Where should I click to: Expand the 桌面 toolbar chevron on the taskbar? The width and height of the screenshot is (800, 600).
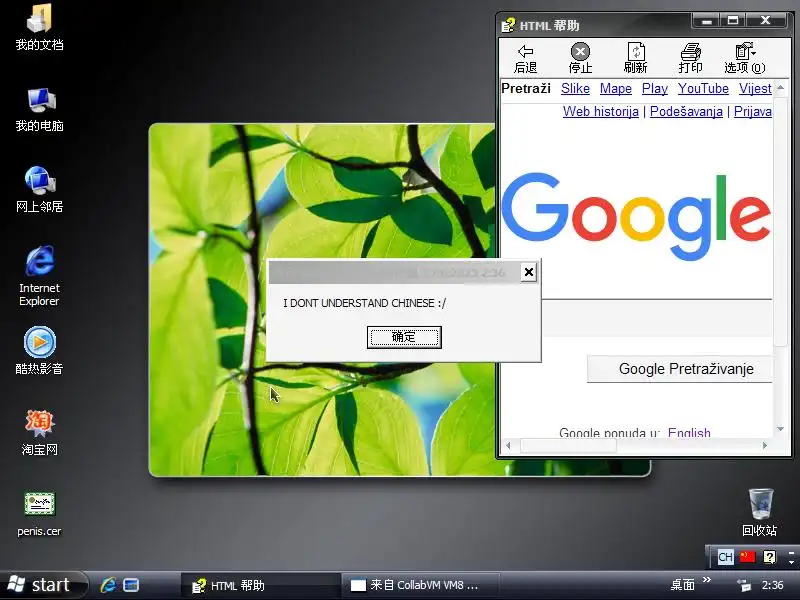point(707,580)
